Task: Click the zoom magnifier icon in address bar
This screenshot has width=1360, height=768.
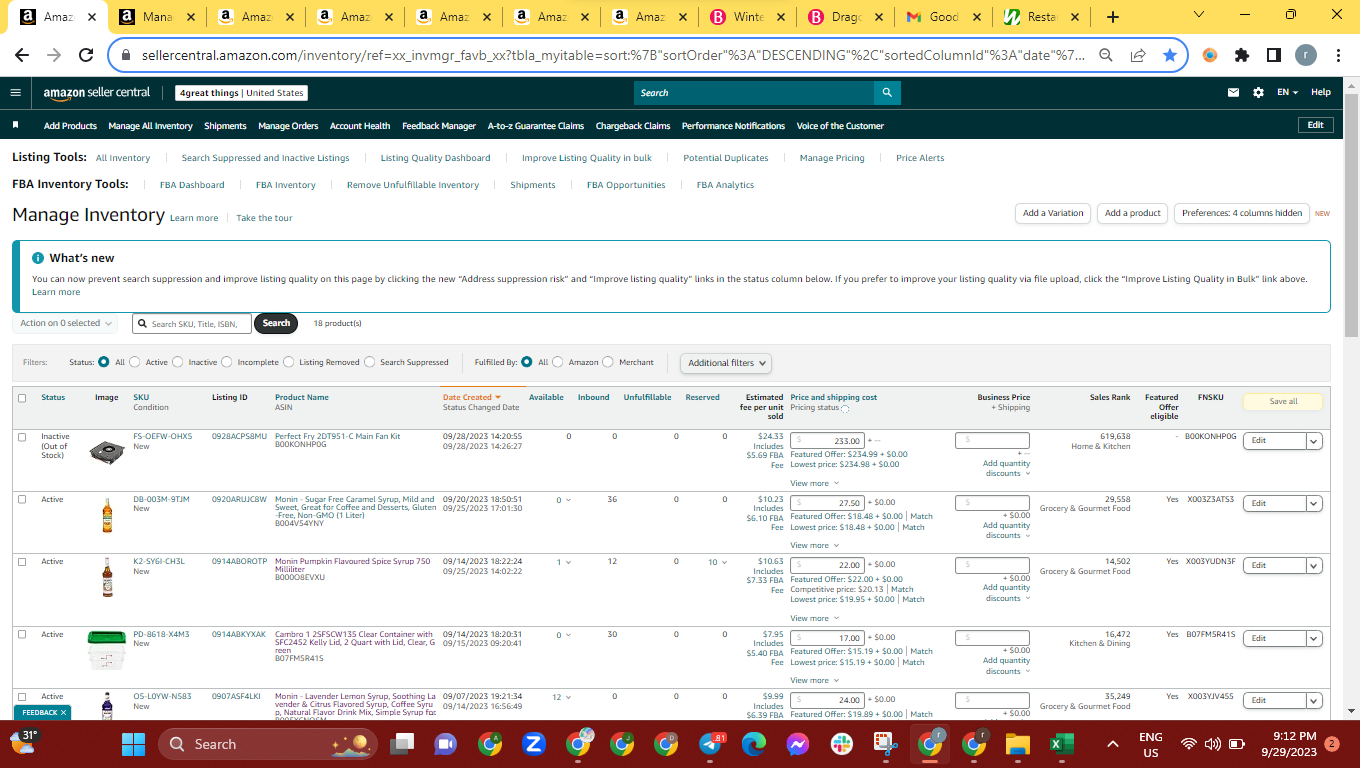Action: (1106, 56)
